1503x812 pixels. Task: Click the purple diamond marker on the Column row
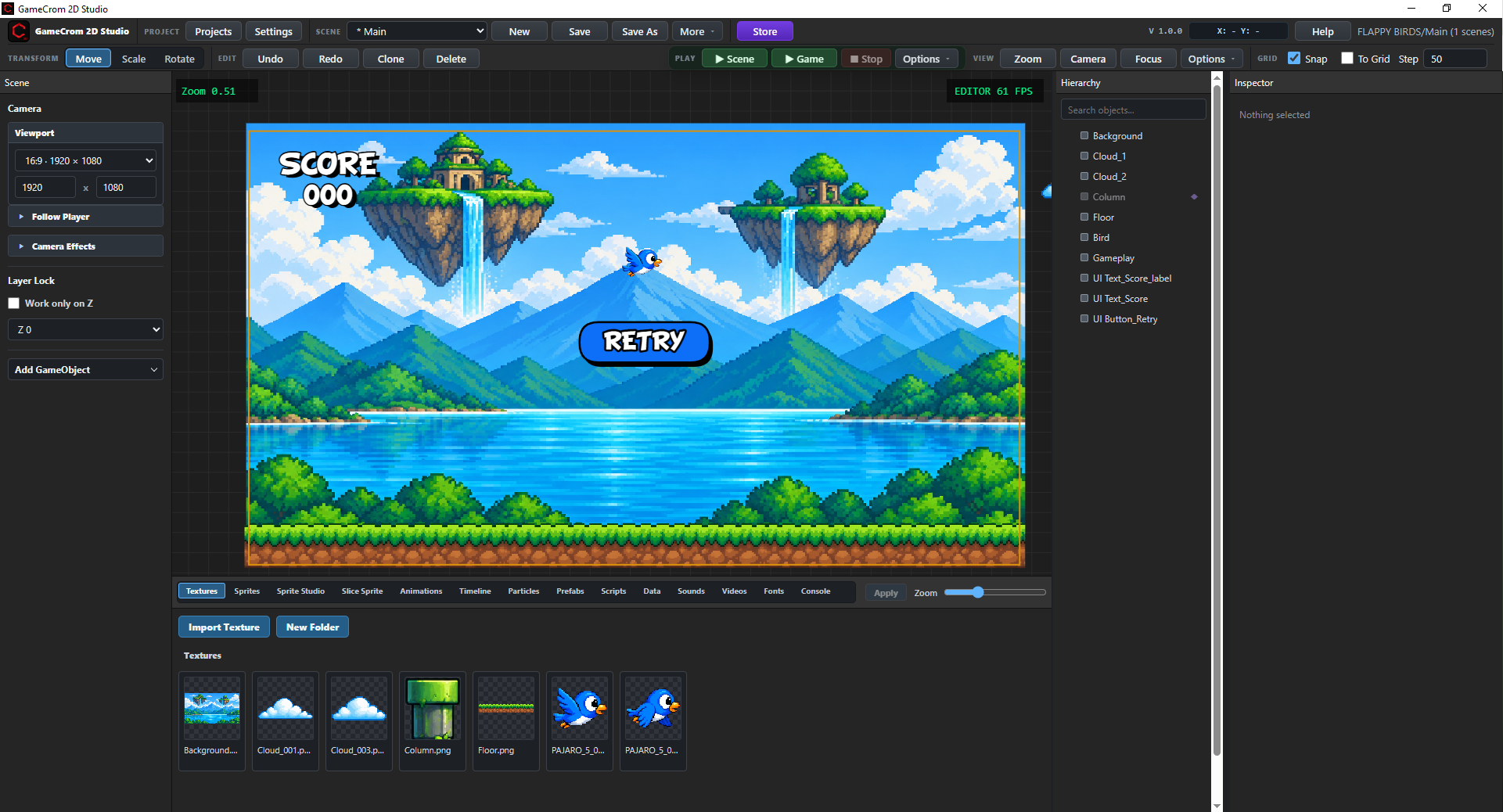[1194, 196]
